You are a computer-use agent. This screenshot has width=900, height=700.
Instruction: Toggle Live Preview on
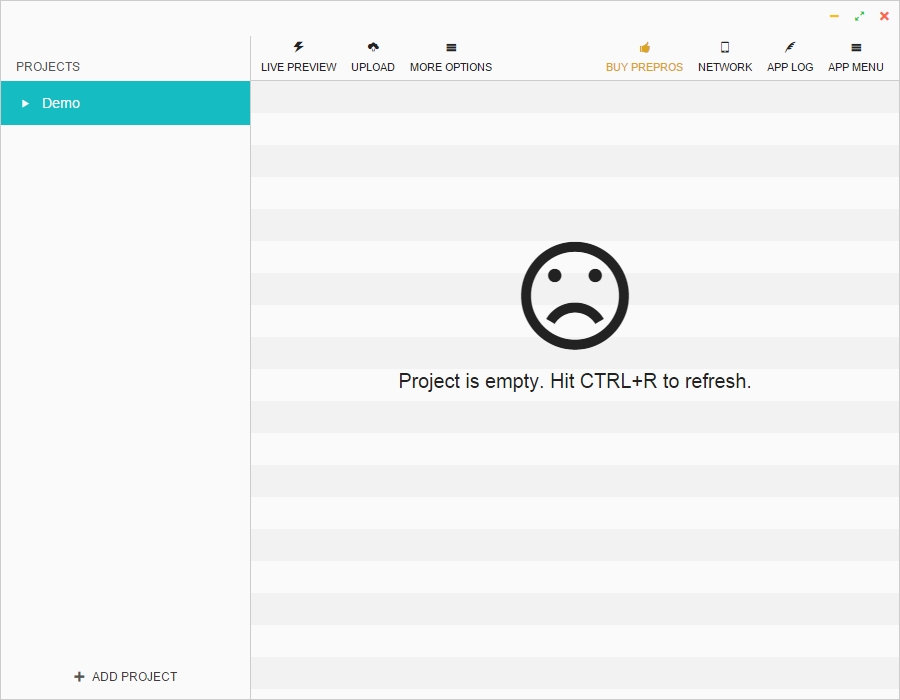pos(298,56)
